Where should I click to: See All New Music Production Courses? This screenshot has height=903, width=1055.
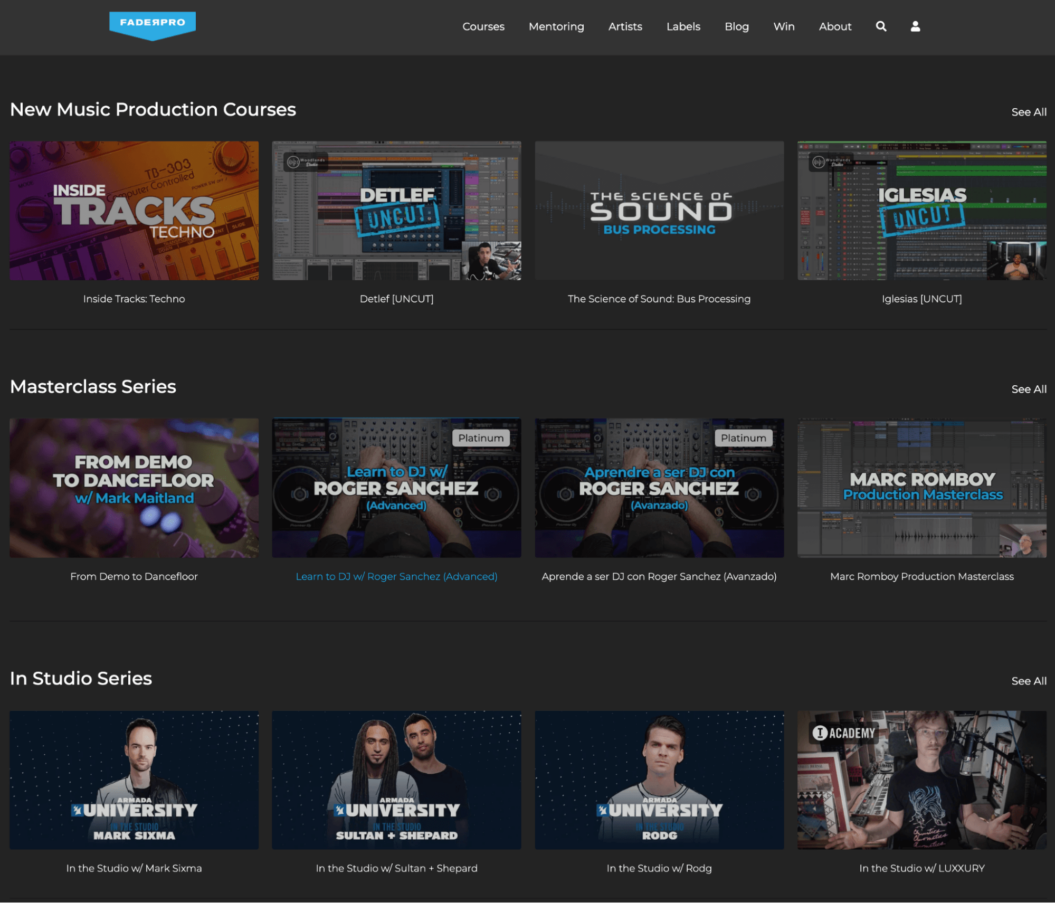tap(1029, 112)
